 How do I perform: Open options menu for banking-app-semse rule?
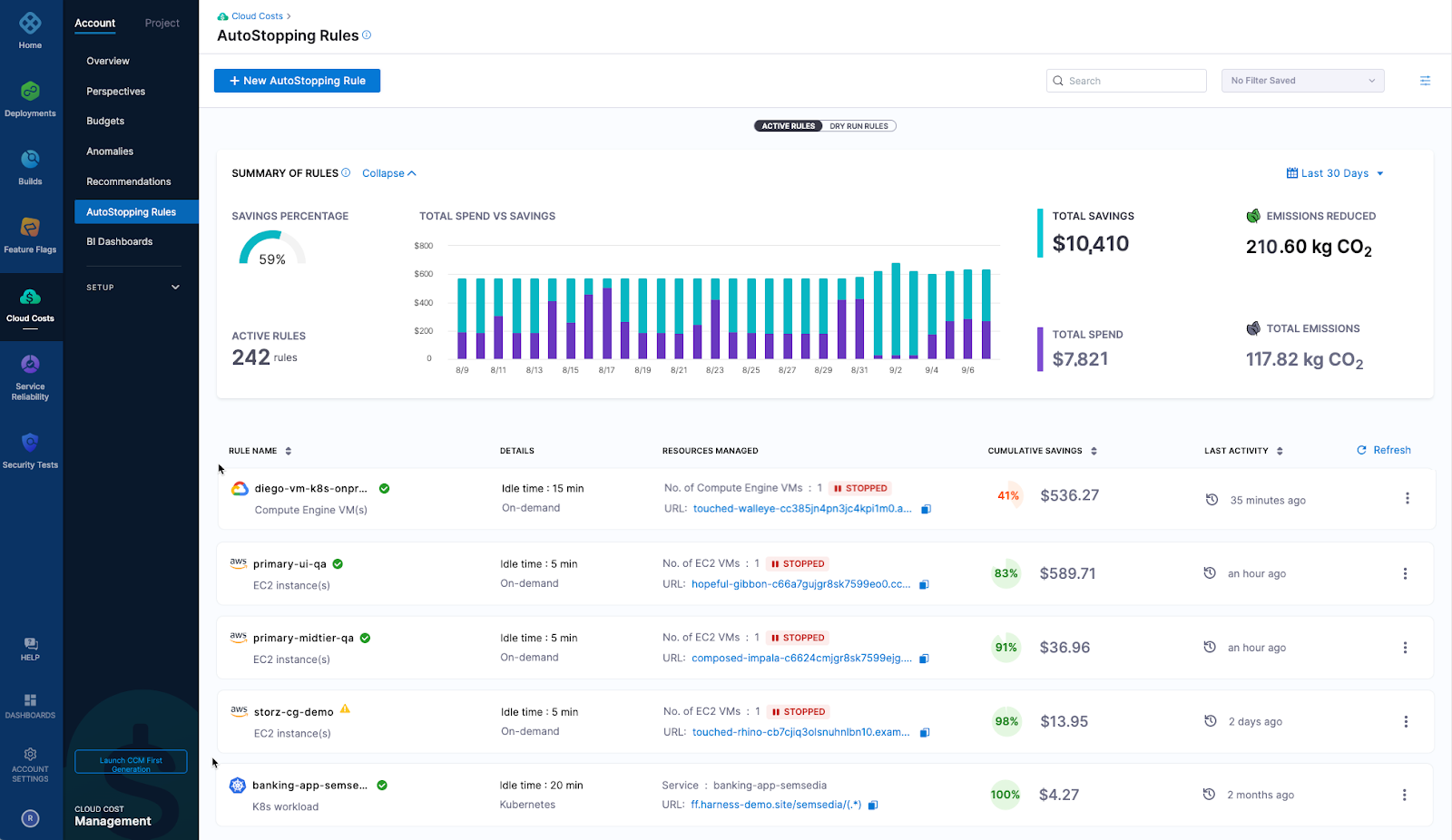click(1404, 795)
